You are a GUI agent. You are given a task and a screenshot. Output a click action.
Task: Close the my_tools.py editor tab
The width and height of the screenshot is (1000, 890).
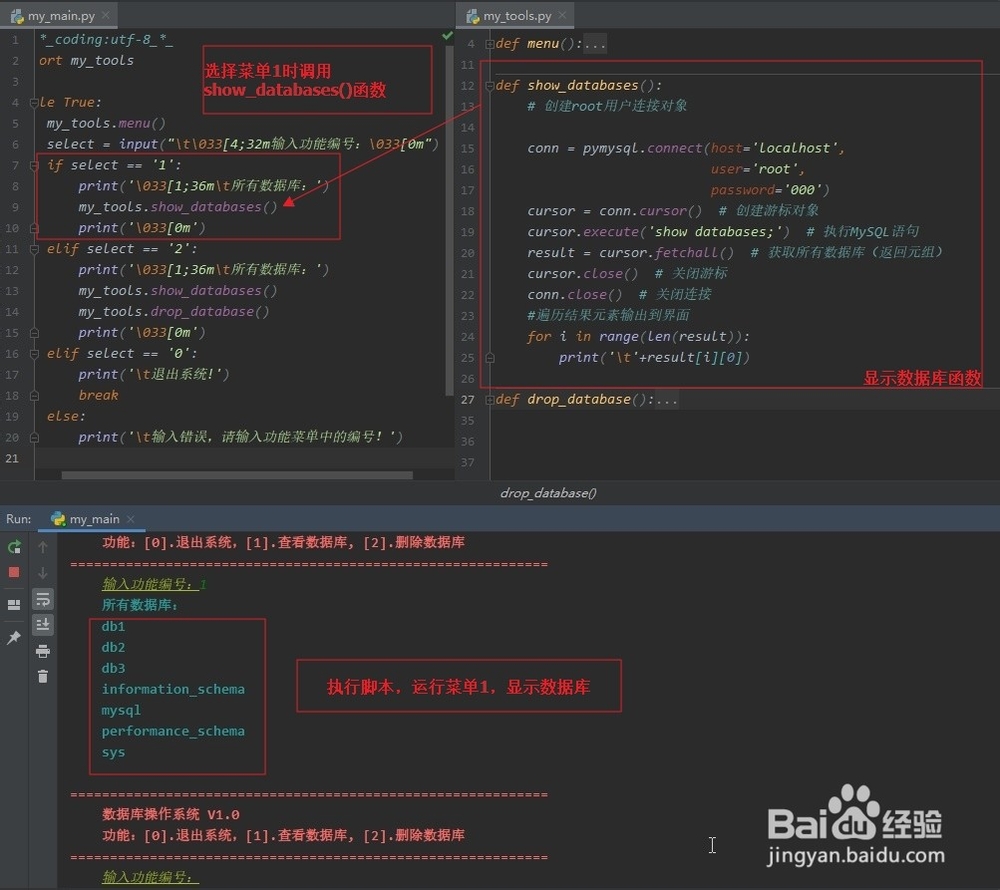[562, 15]
